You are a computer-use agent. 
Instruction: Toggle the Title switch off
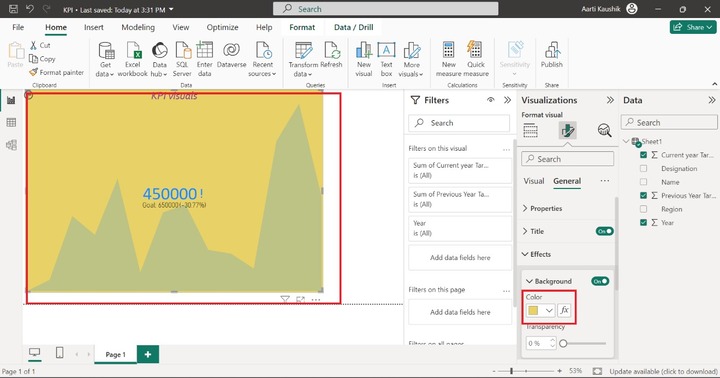click(x=604, y=231)
